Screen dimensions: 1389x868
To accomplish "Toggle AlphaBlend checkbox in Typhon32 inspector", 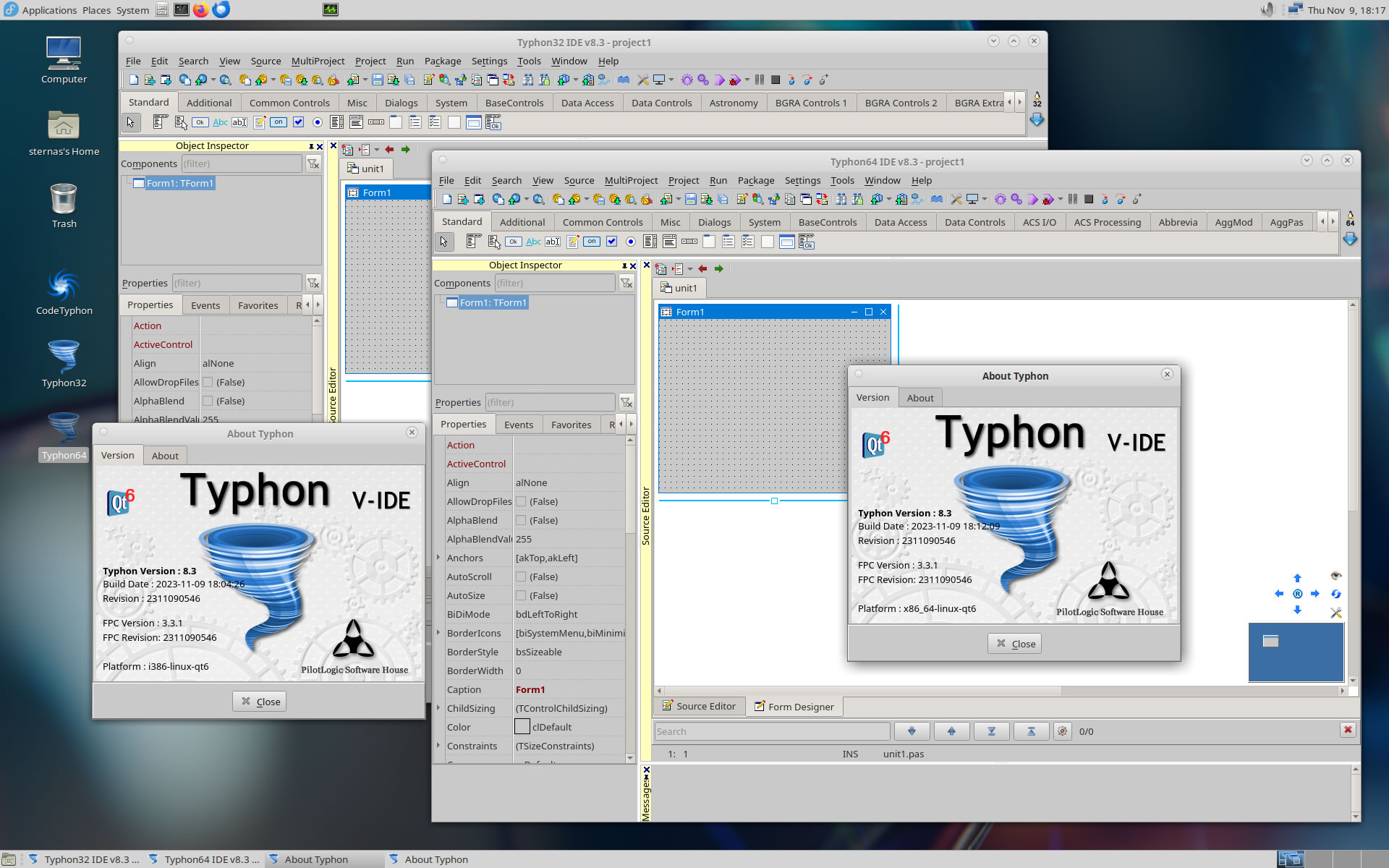I will point(208,401).
